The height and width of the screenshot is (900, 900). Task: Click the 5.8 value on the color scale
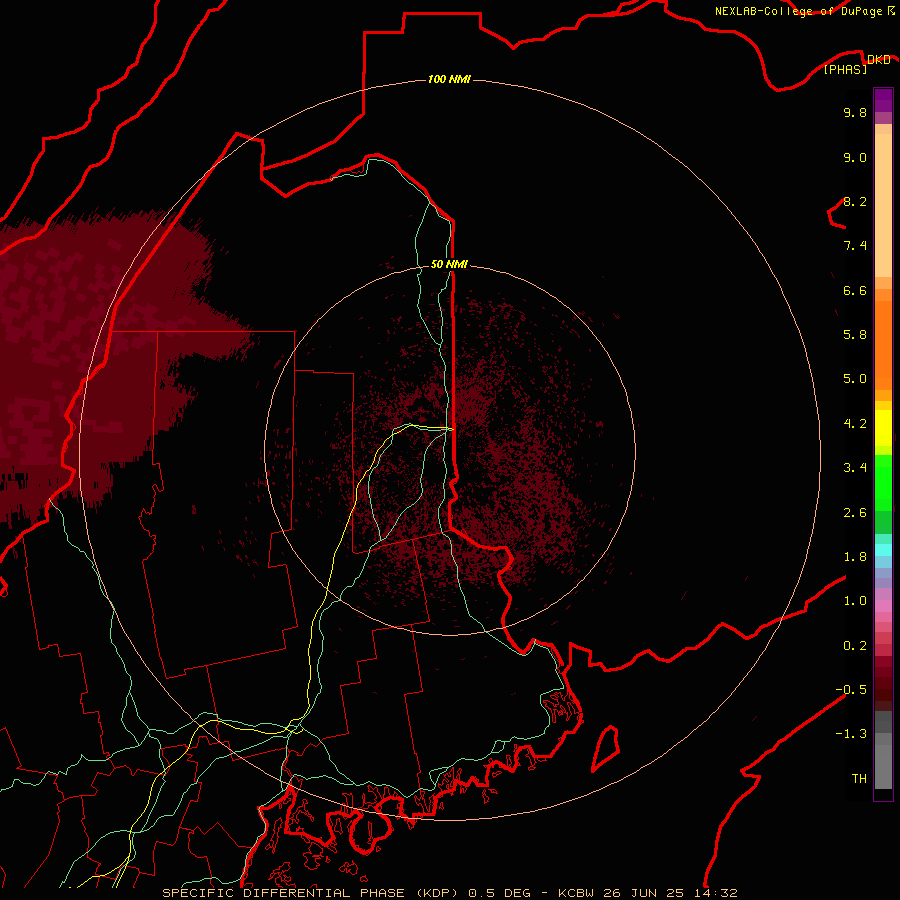(x=855, y=335)
